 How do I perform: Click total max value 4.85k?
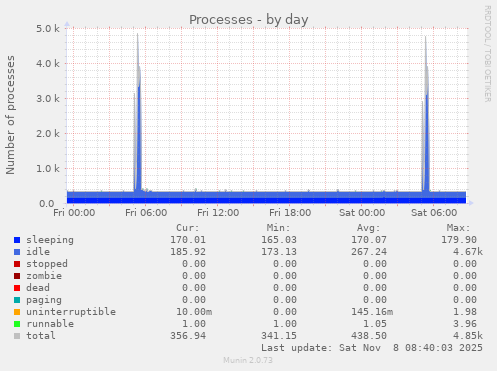[468, 336]
